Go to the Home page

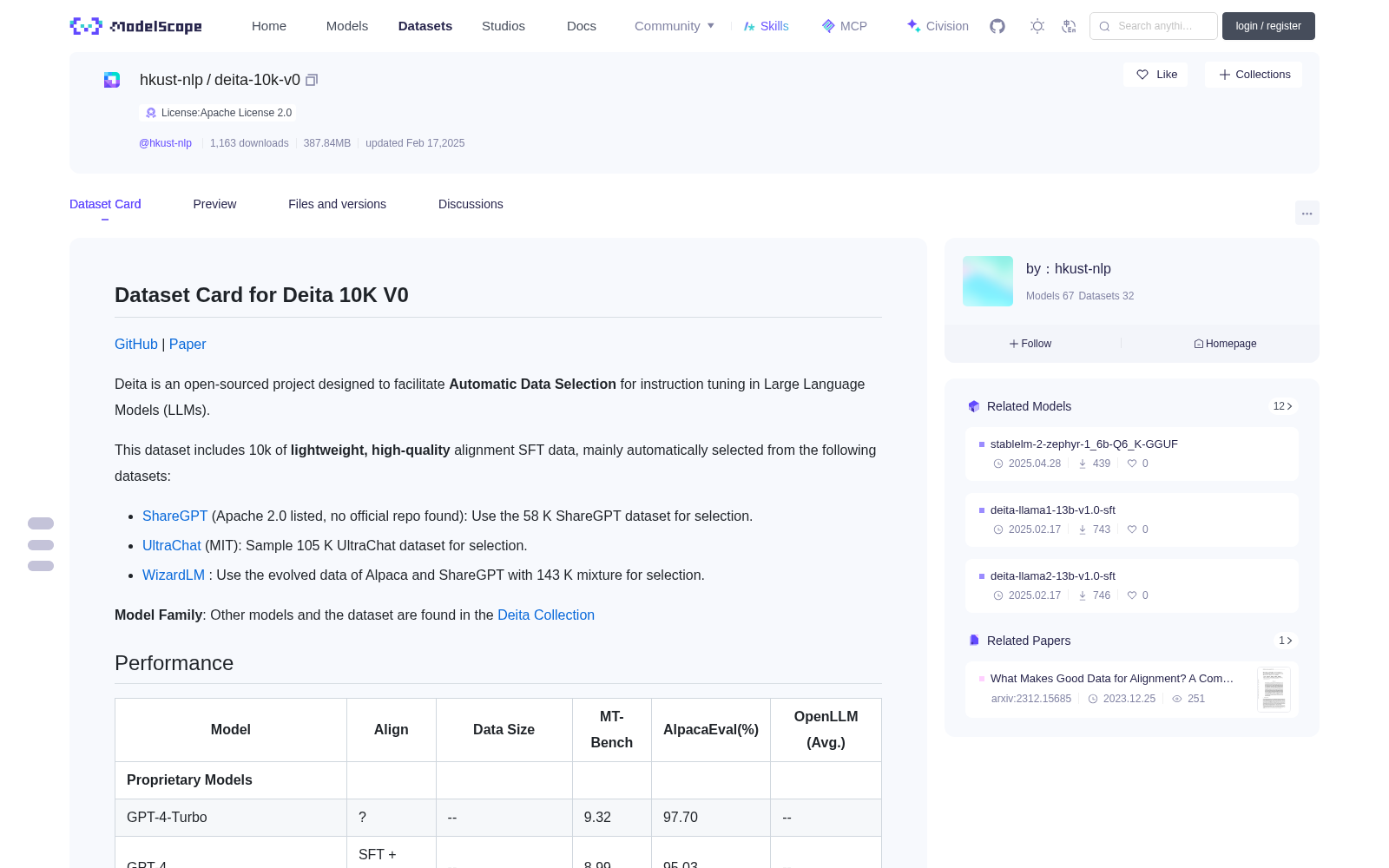click(x=269, y=26)
